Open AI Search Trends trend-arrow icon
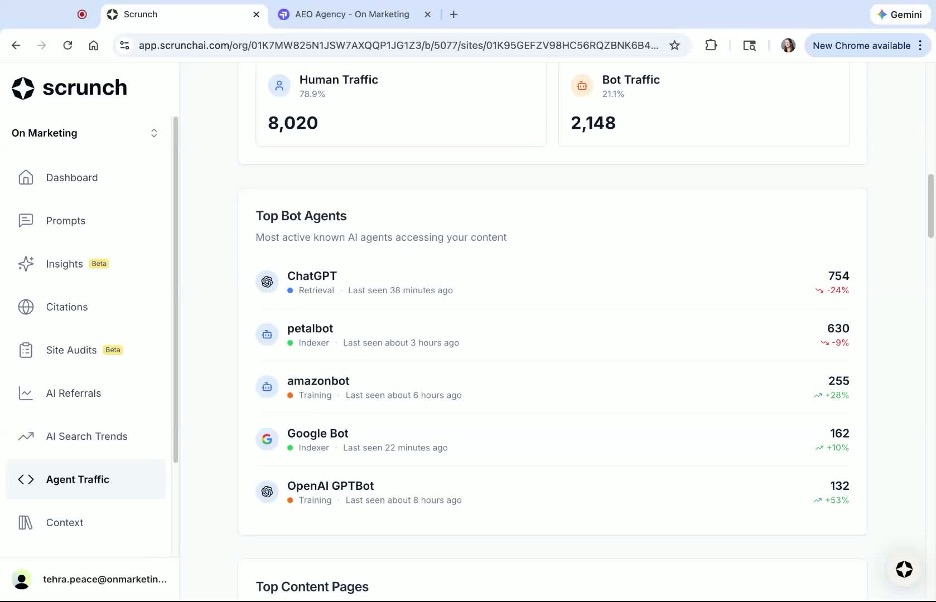 [27, 436]
